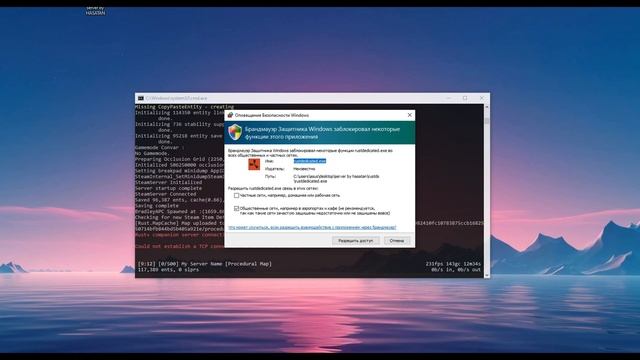Click the 'Разрешить доступ' (Allow access) button

356,241
